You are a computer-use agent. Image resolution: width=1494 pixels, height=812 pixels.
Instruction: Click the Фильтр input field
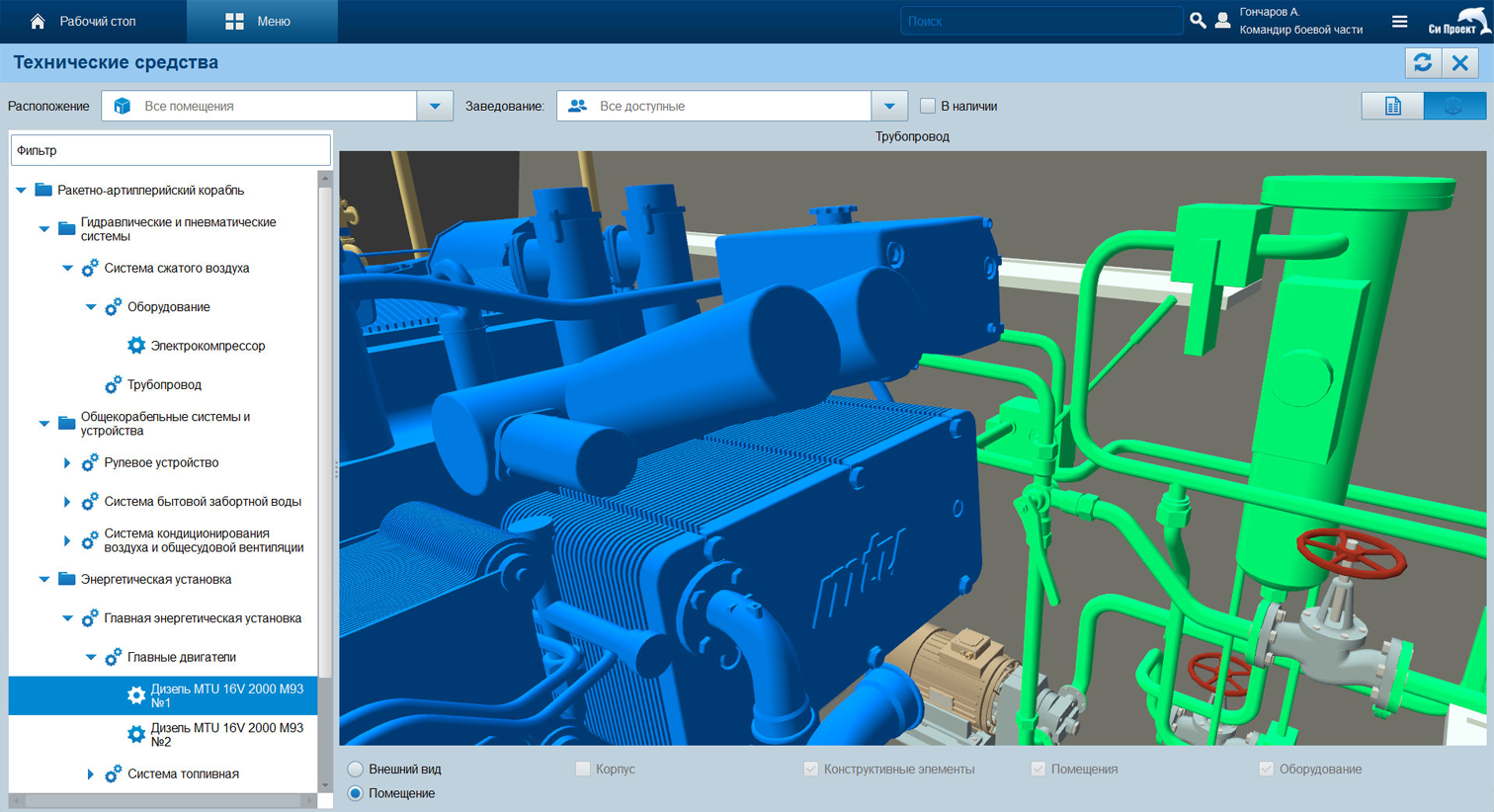[x=170, y=150]
